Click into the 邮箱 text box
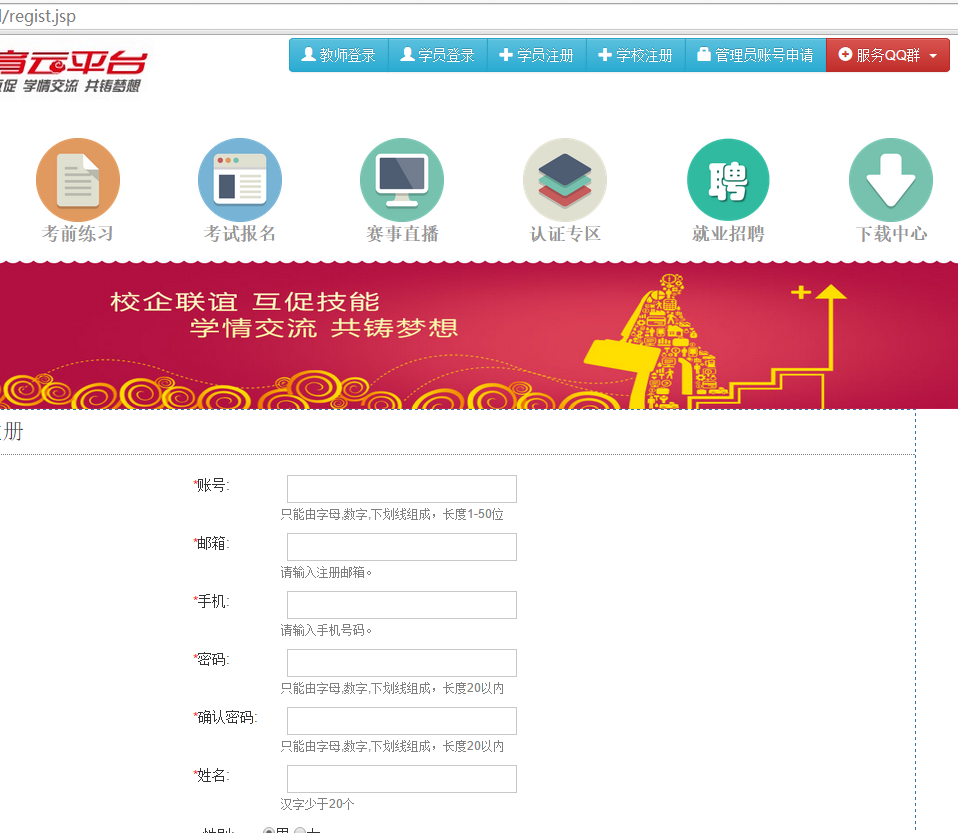The width and height of the screenshot is (958, 833). pos(401,547)
